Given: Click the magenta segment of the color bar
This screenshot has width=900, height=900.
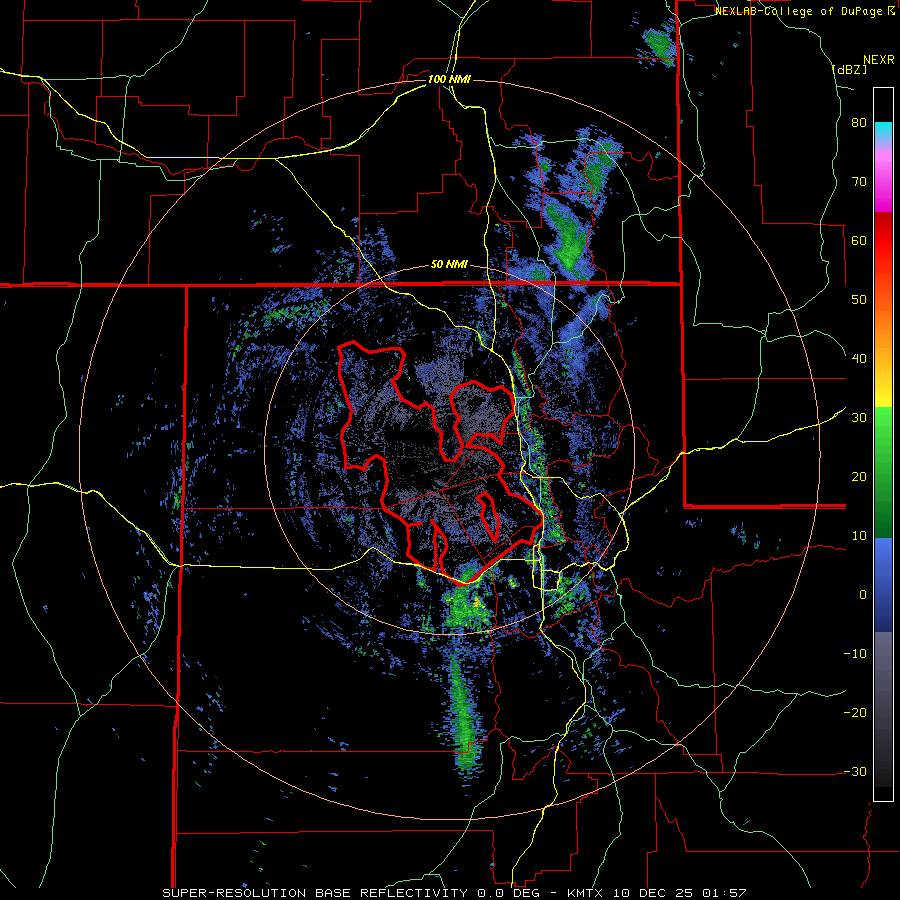Looking at the screenshot, I should tap(883, 181).
